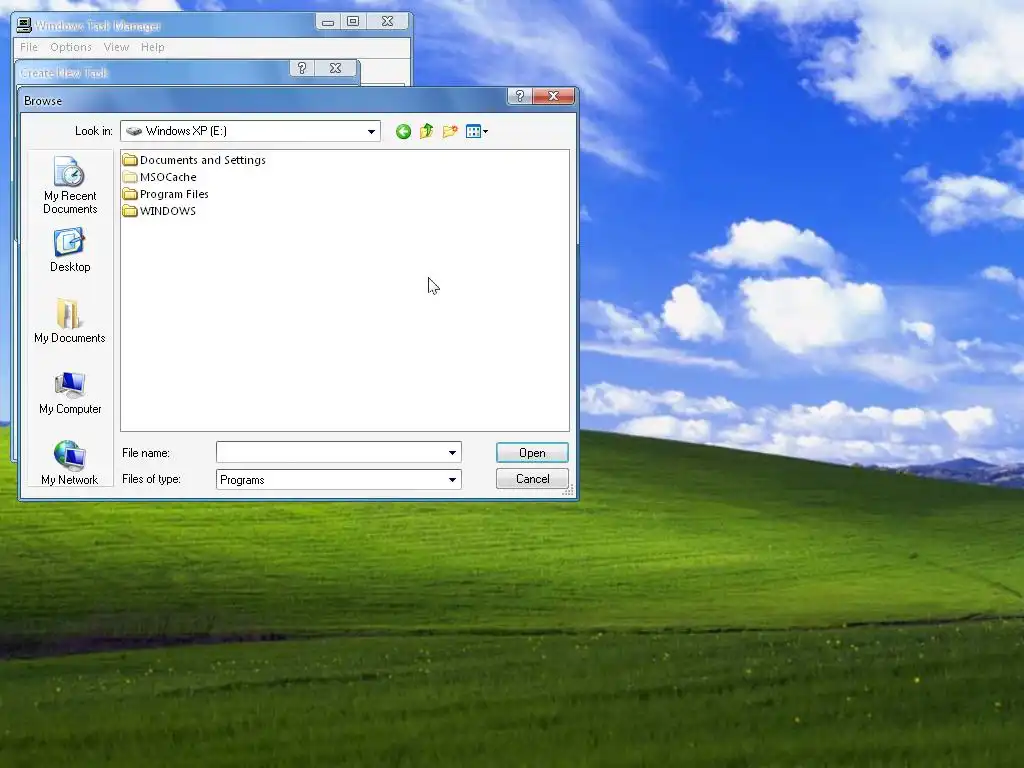The image size is (1024, 768).
Task: Click the 'Program Files' folder name text
Action: [174, 194]
